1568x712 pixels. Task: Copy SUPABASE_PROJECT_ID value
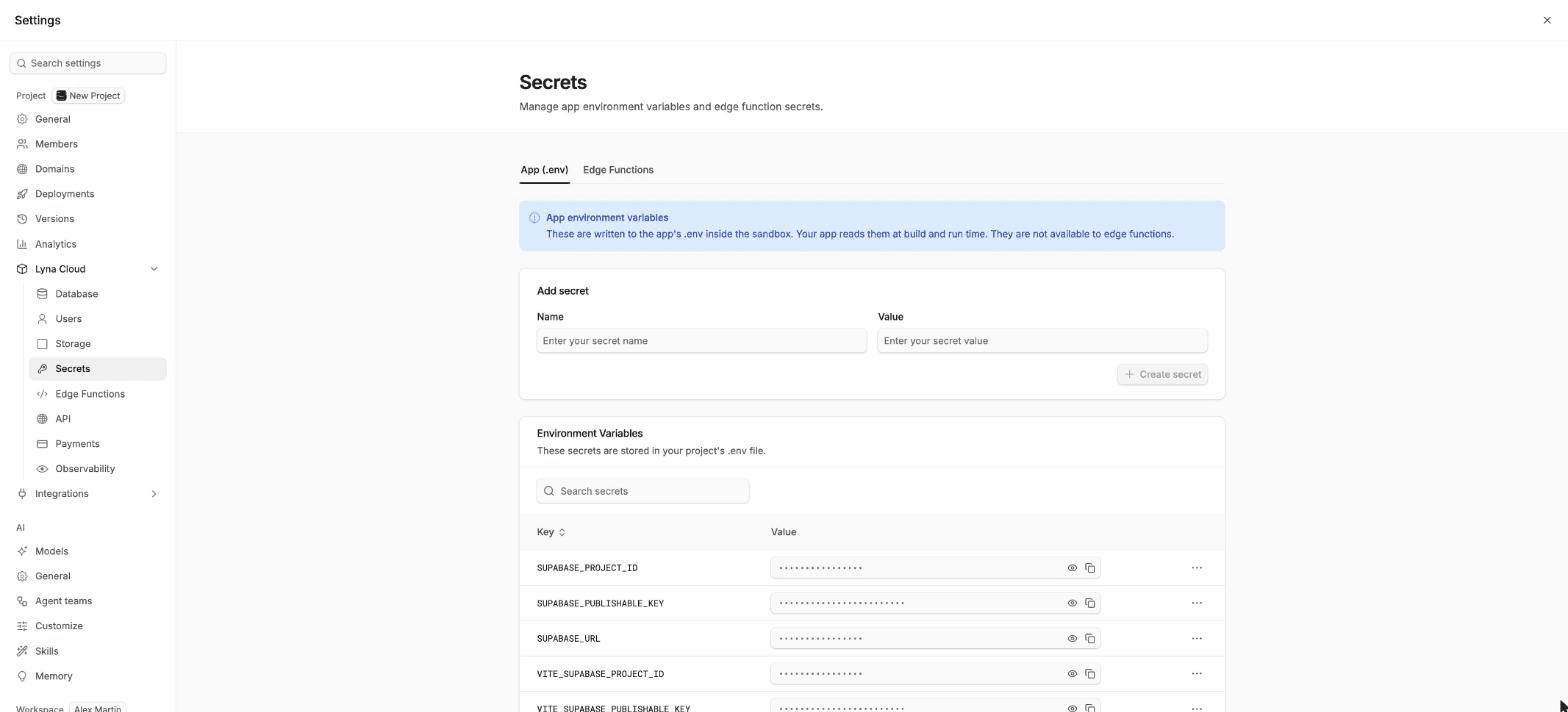coord(1090,568)
